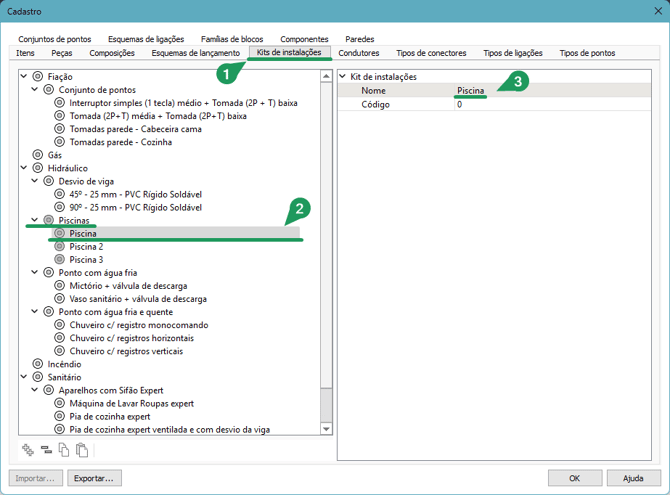
Task: Click the icon beside Incêndio category
Action: click(38, 364)
